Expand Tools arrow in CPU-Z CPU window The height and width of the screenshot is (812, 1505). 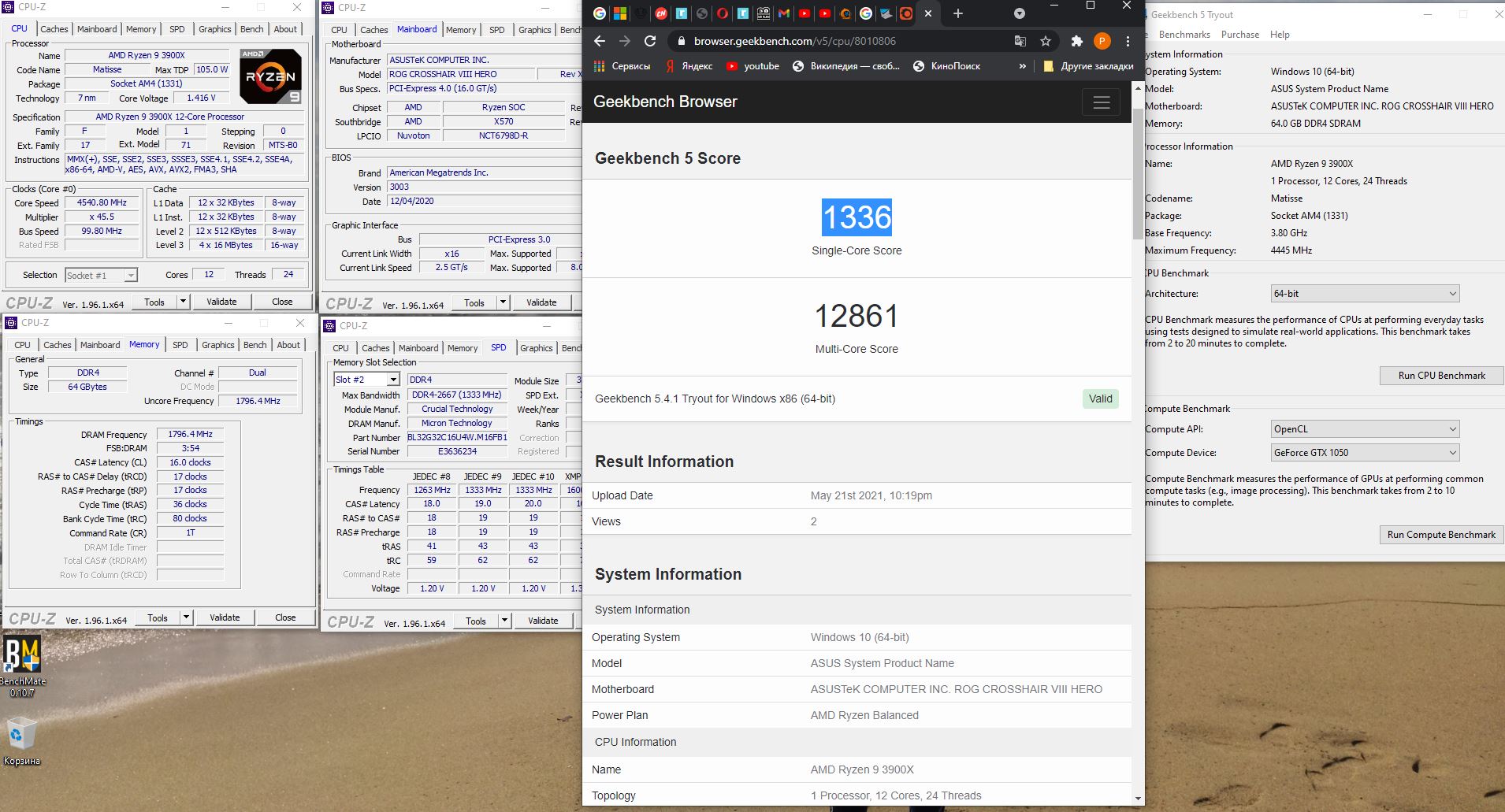pyautogui.click(x=183, y=302)
